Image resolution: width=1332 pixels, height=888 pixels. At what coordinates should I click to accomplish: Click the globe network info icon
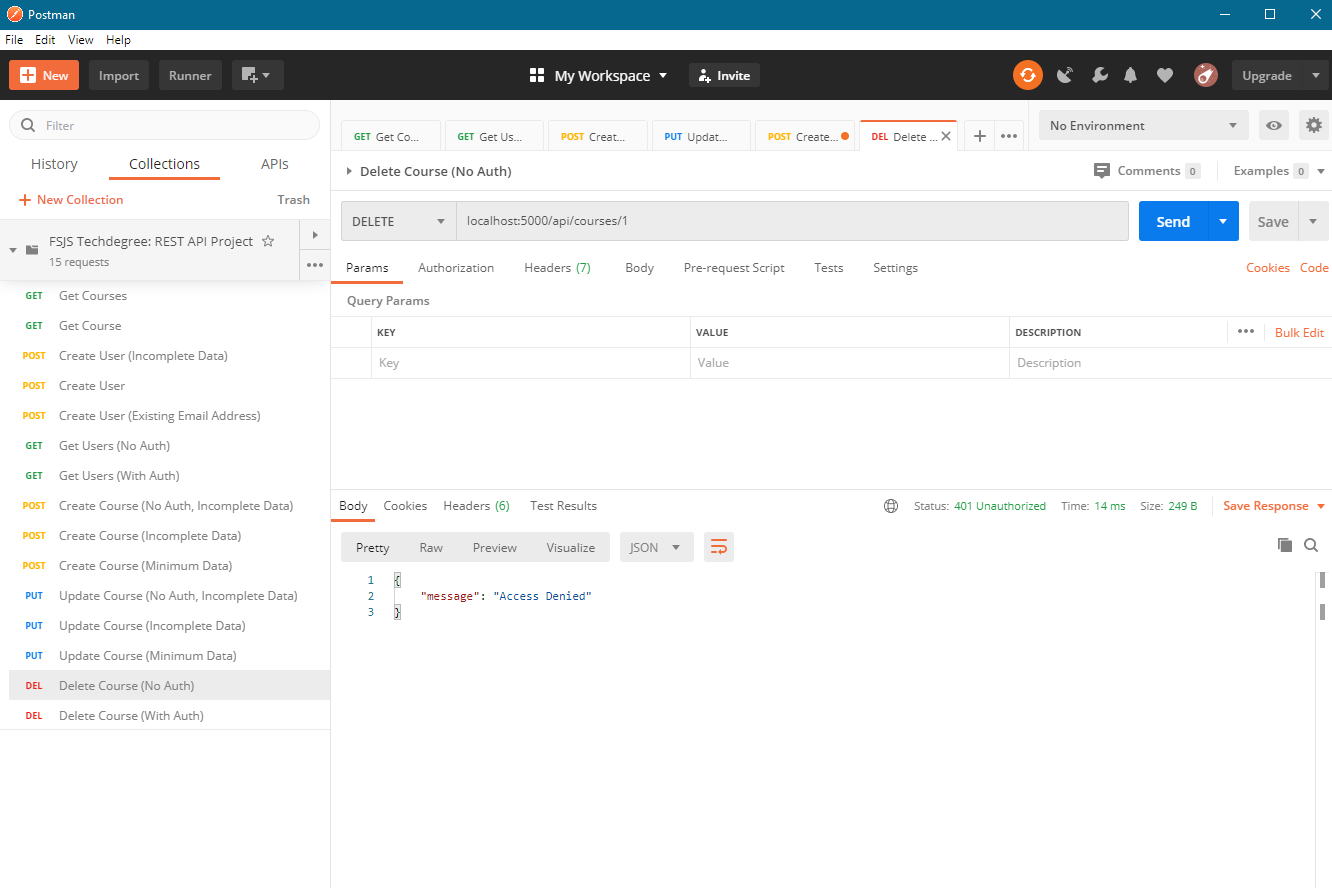(x=890, y=505)
